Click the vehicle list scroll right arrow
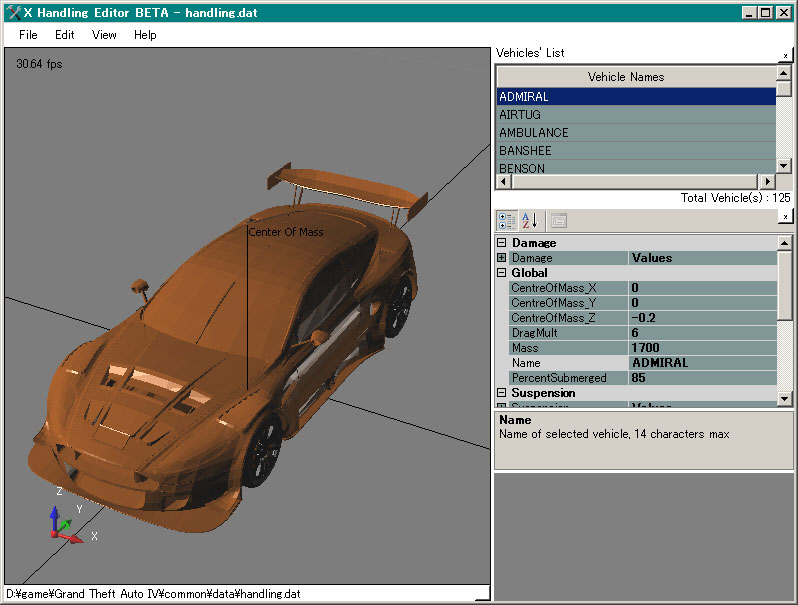 pyautogui.click(x=767, y=181)
